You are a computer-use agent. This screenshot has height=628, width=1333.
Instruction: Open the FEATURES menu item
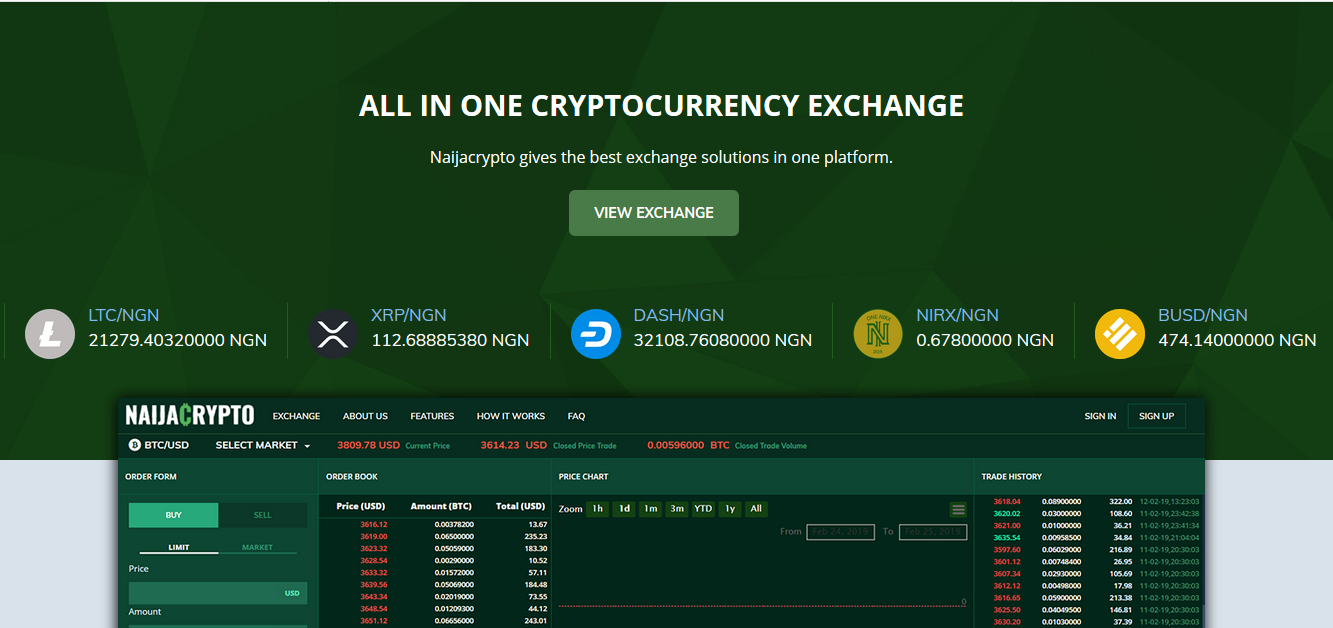432,416
